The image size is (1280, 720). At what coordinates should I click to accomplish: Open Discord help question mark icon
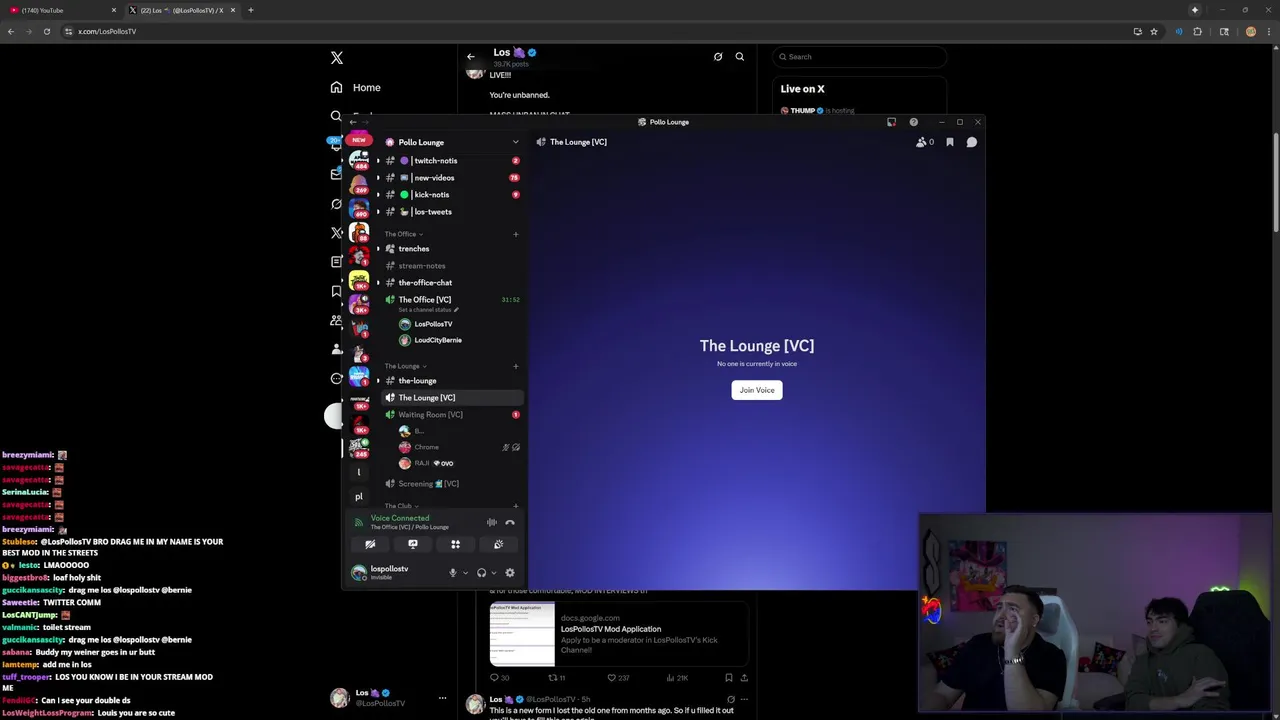tap(913, 122)
